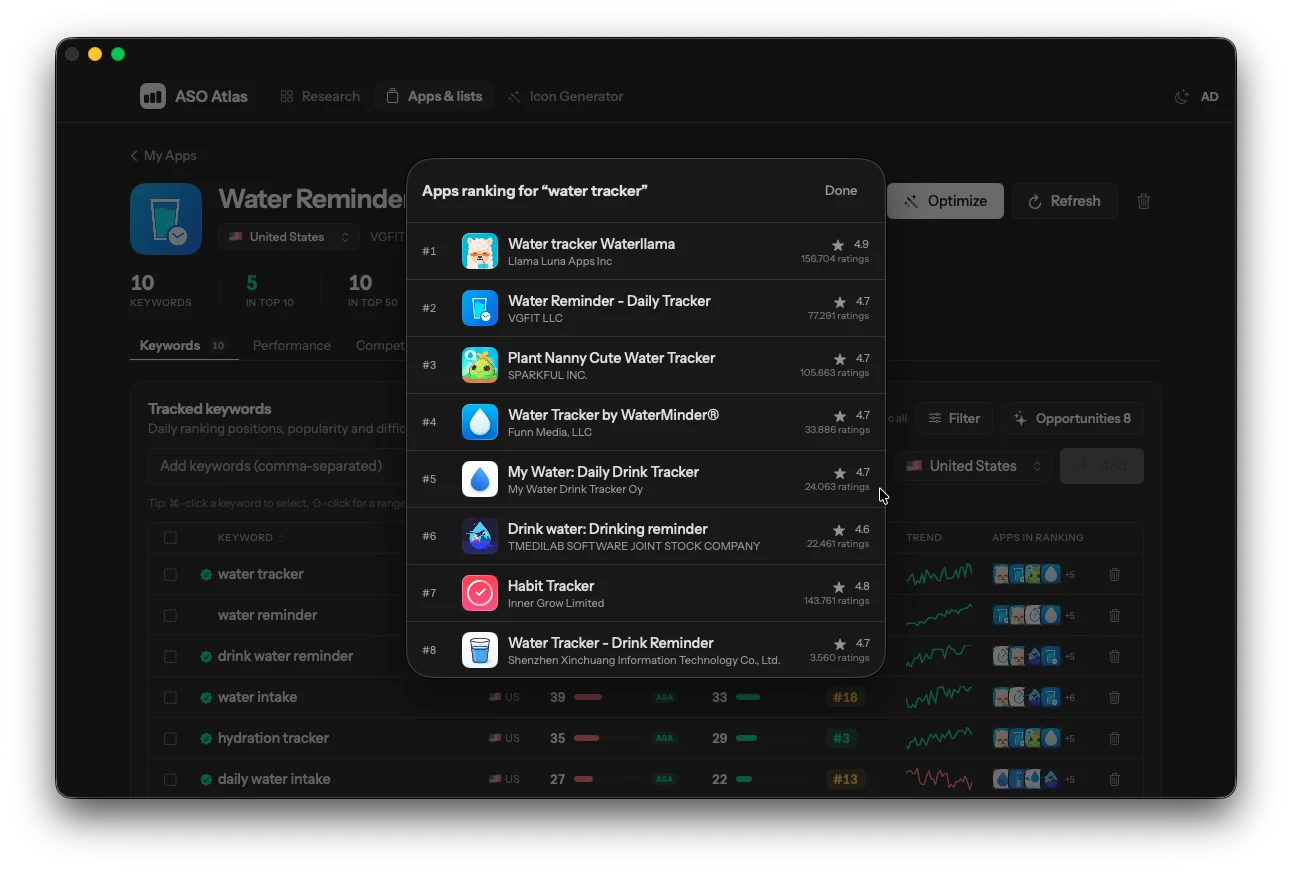Open the Research section

pos(320,96)
